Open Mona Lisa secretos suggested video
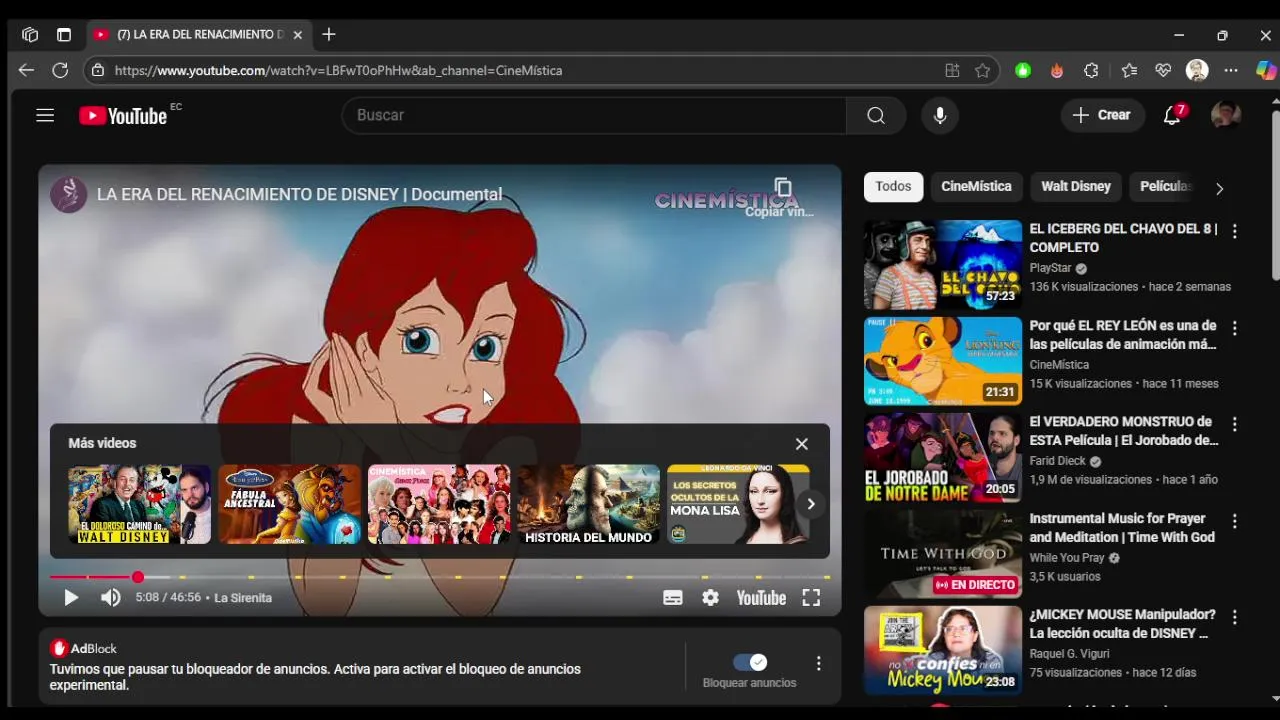 (738, 504)
